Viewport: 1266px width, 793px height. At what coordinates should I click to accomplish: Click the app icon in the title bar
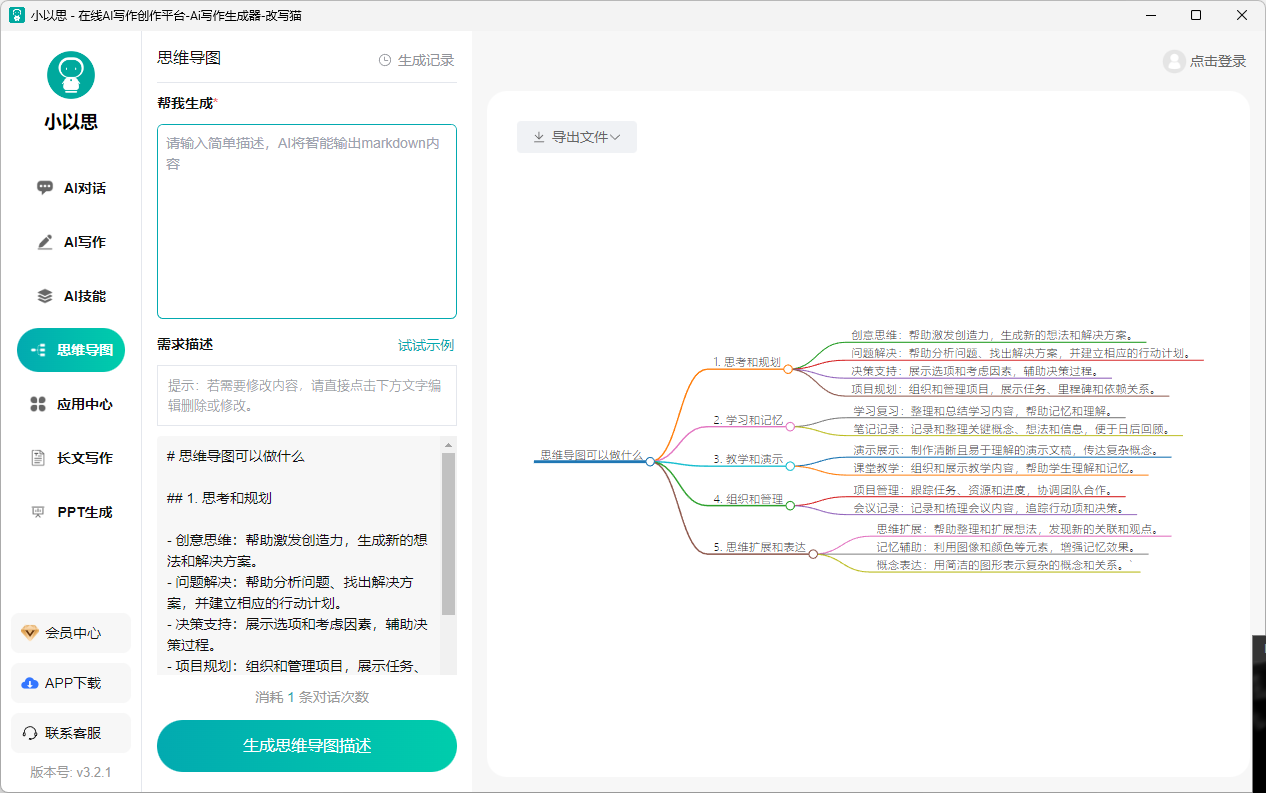click(x=16, y=15)
